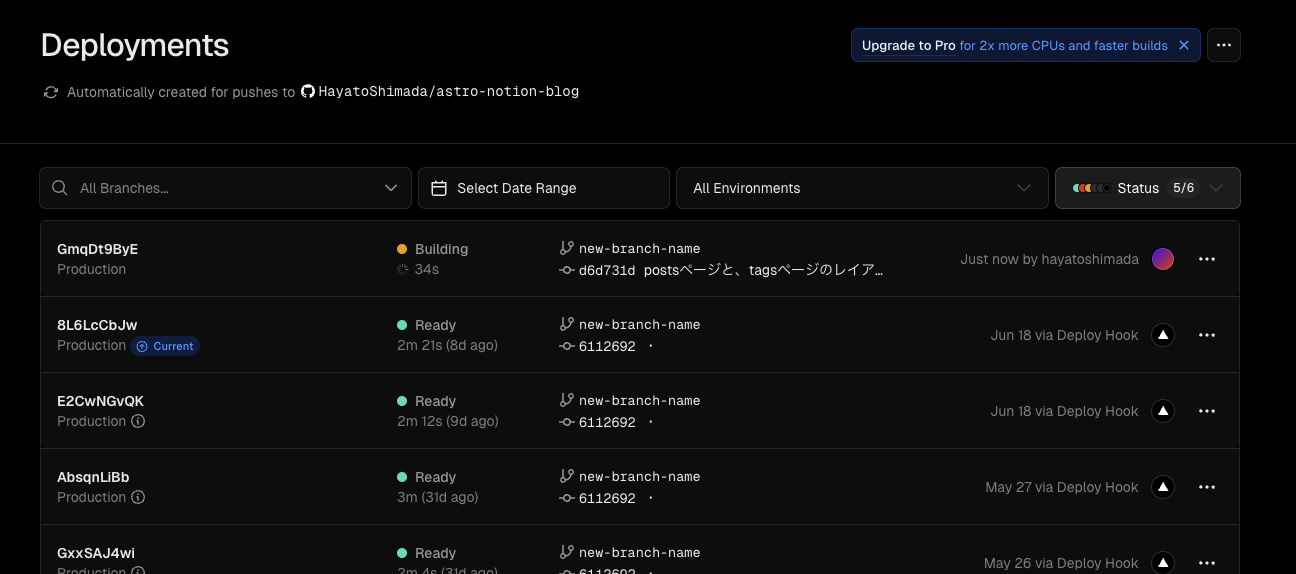
Task: Click 'Just now by hayatoshimada' text
Action: click(1049, 259)
